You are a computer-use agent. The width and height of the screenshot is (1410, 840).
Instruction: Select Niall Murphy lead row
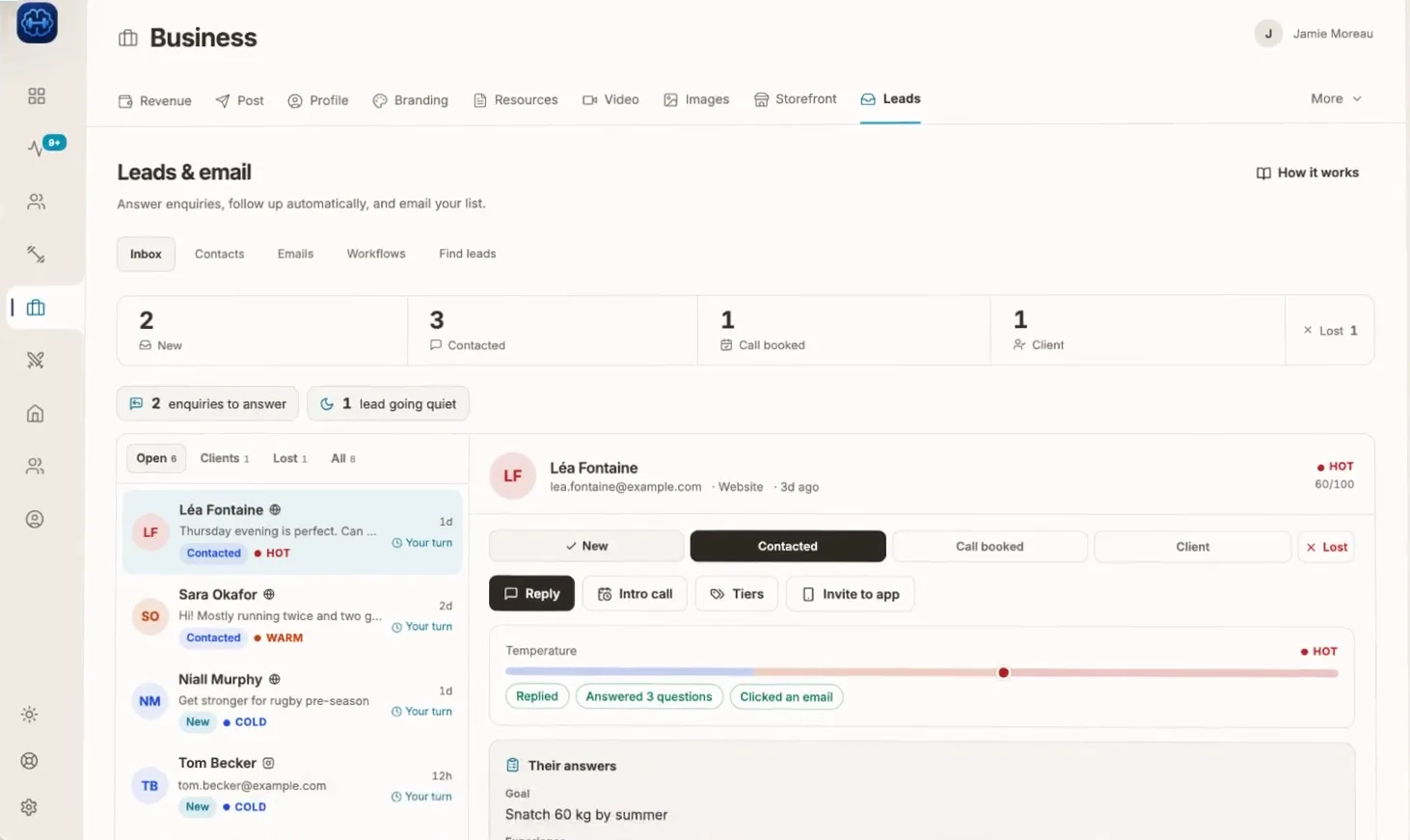[292, 701]
